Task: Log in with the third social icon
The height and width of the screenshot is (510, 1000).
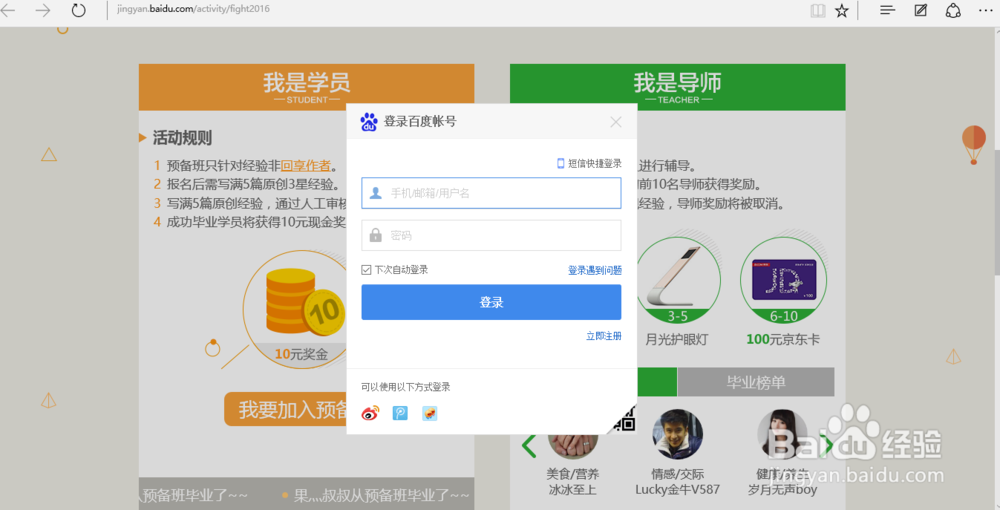Action: click(430, 414)
